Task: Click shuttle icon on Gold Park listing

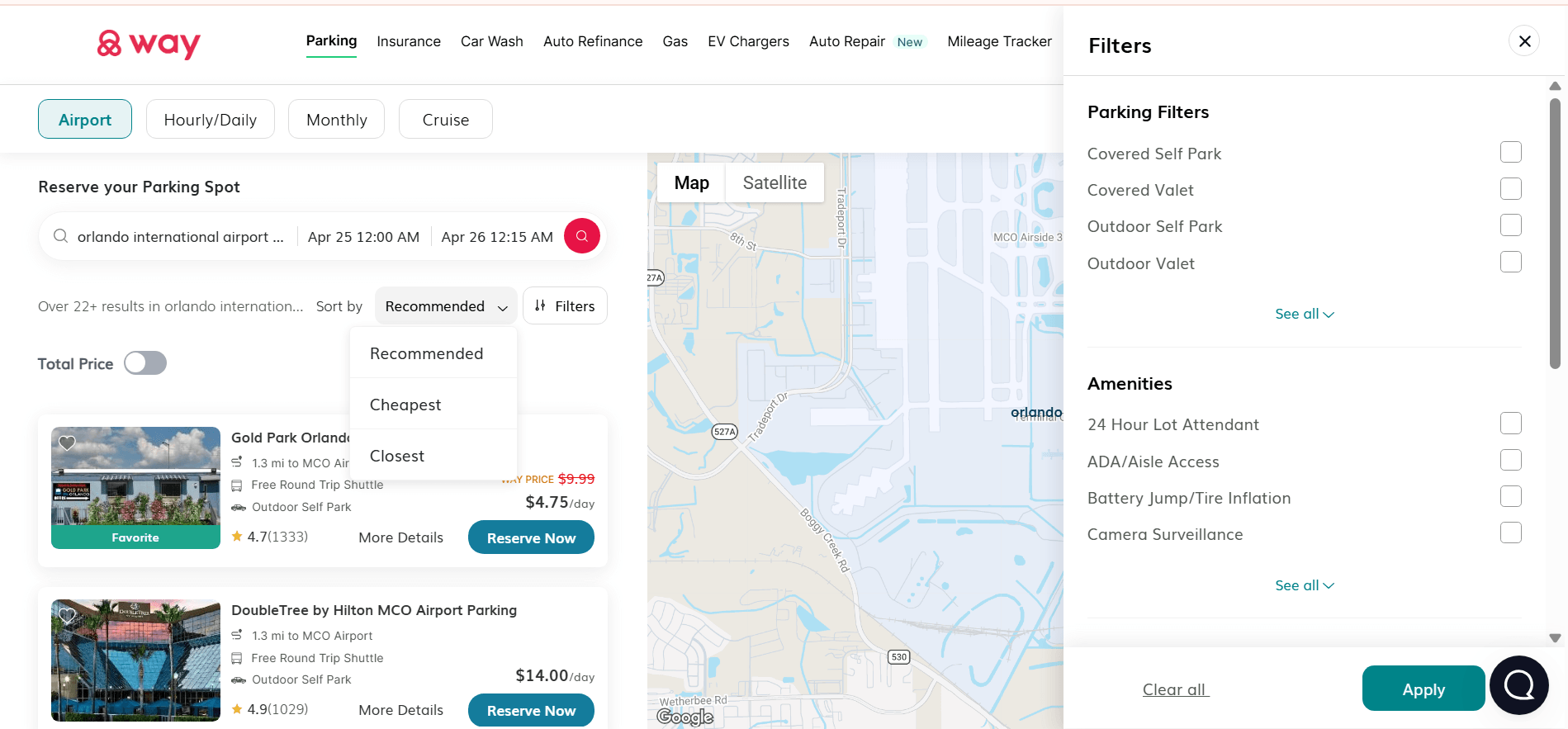Action: [237, 485]
